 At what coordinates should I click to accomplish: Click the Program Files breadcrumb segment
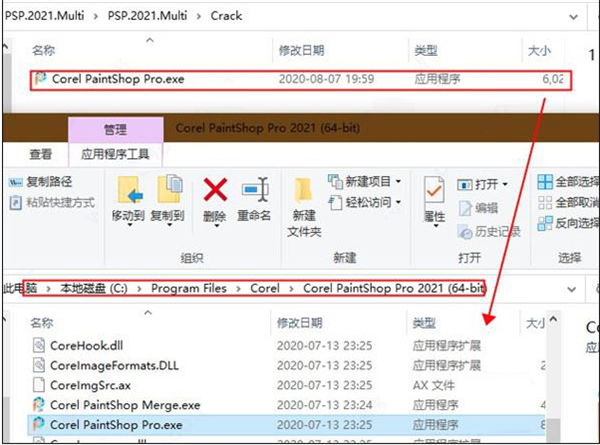pos(188,288)
